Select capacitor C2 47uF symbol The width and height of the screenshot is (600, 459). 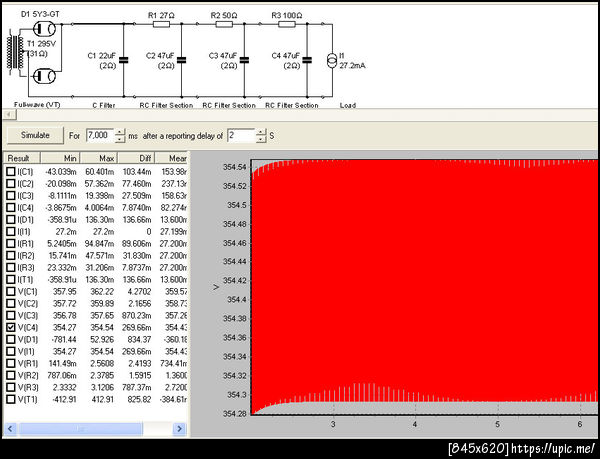coord(181,60)
